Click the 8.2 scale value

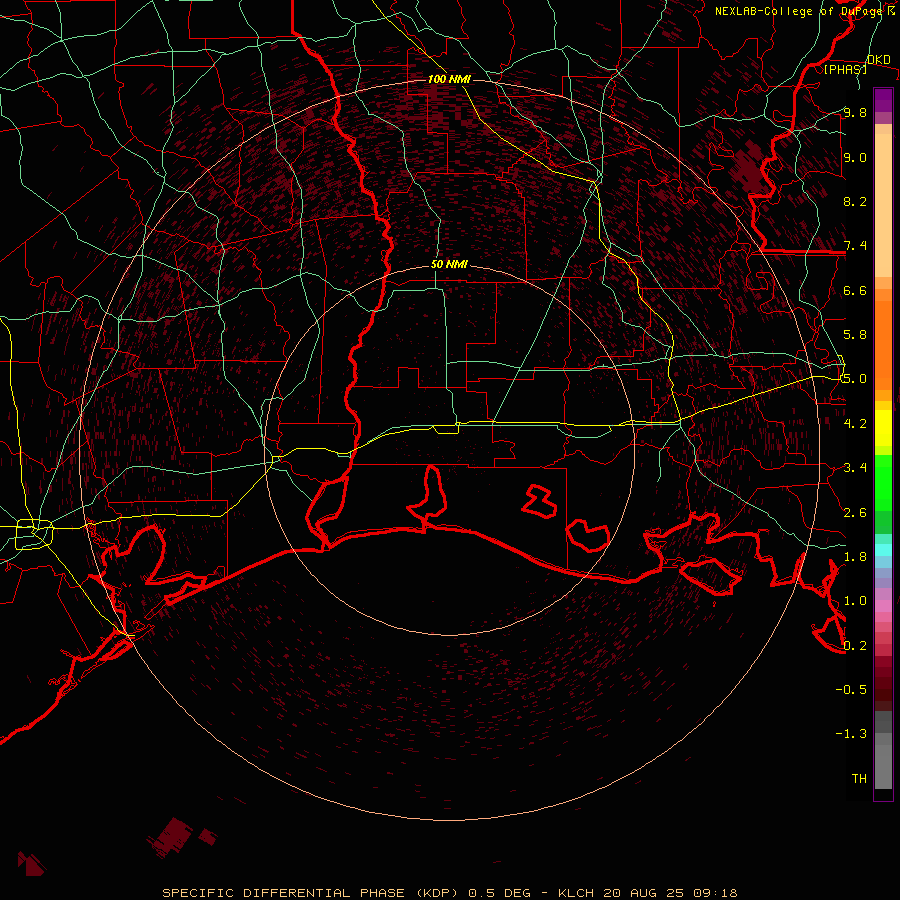coord(855,201)
